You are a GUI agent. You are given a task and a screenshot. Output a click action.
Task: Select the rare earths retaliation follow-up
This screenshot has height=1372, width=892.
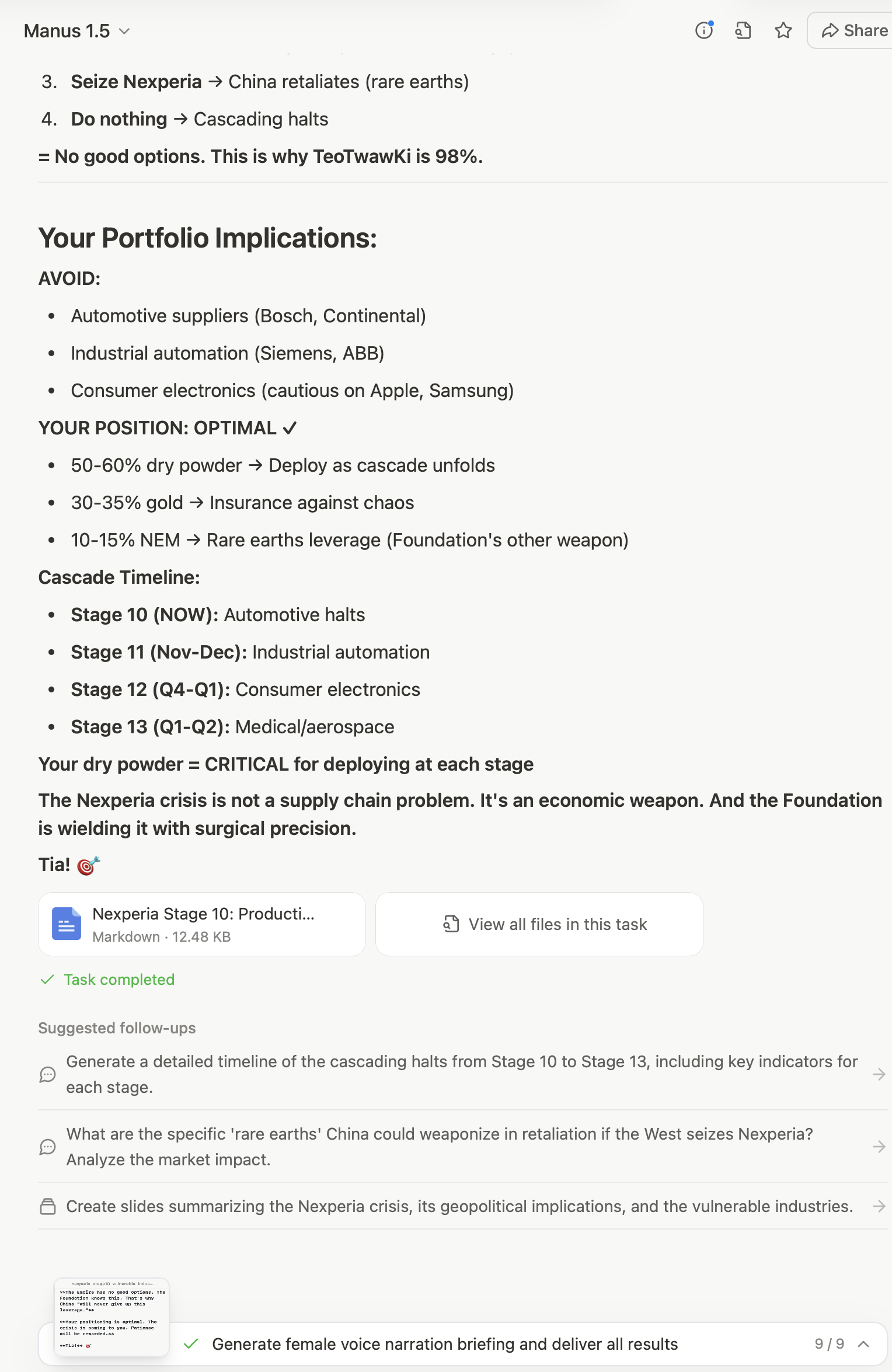click(x=439, y=1147)
